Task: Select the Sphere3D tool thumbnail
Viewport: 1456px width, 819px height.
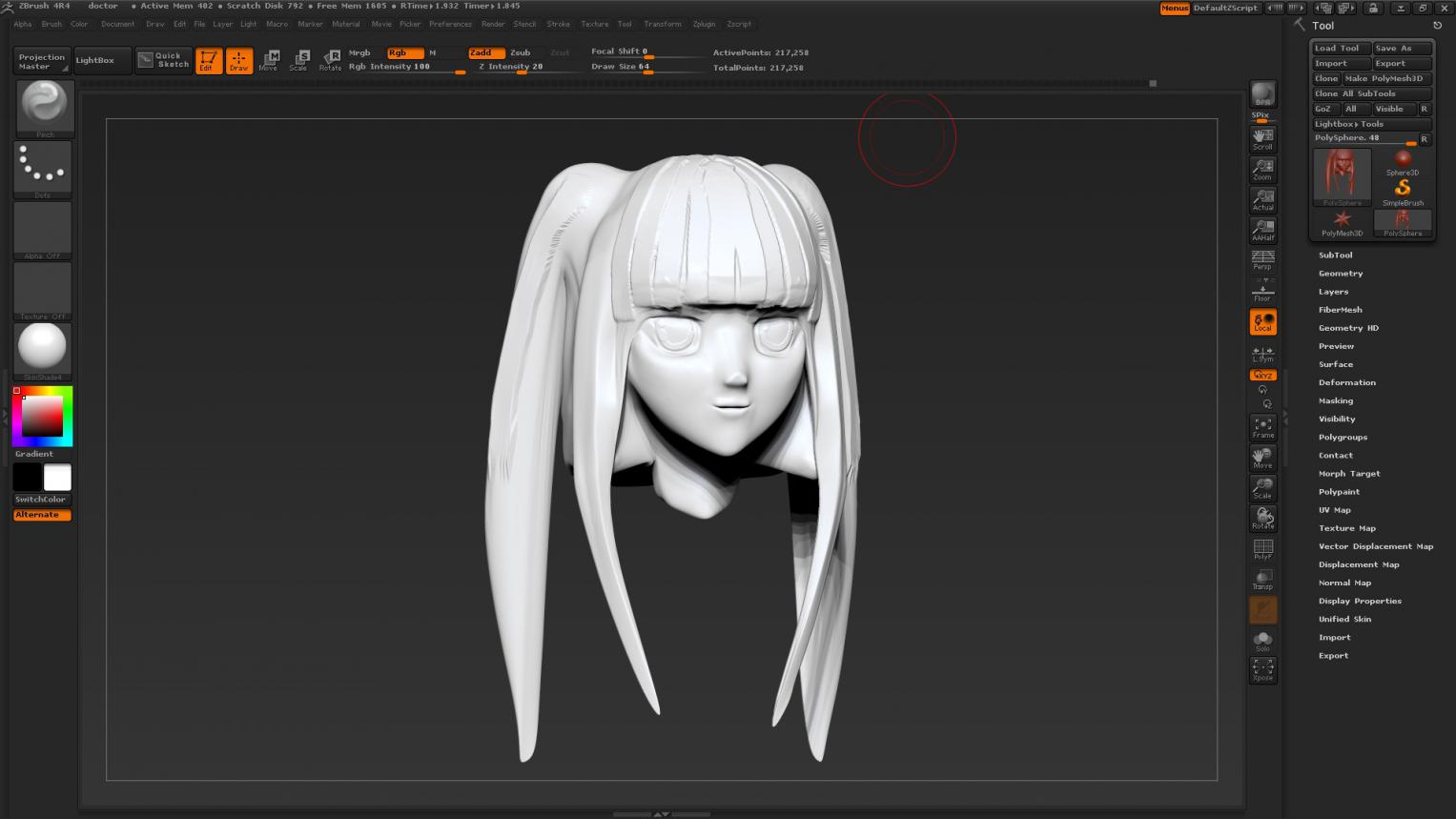Action: pos(1402,162)
